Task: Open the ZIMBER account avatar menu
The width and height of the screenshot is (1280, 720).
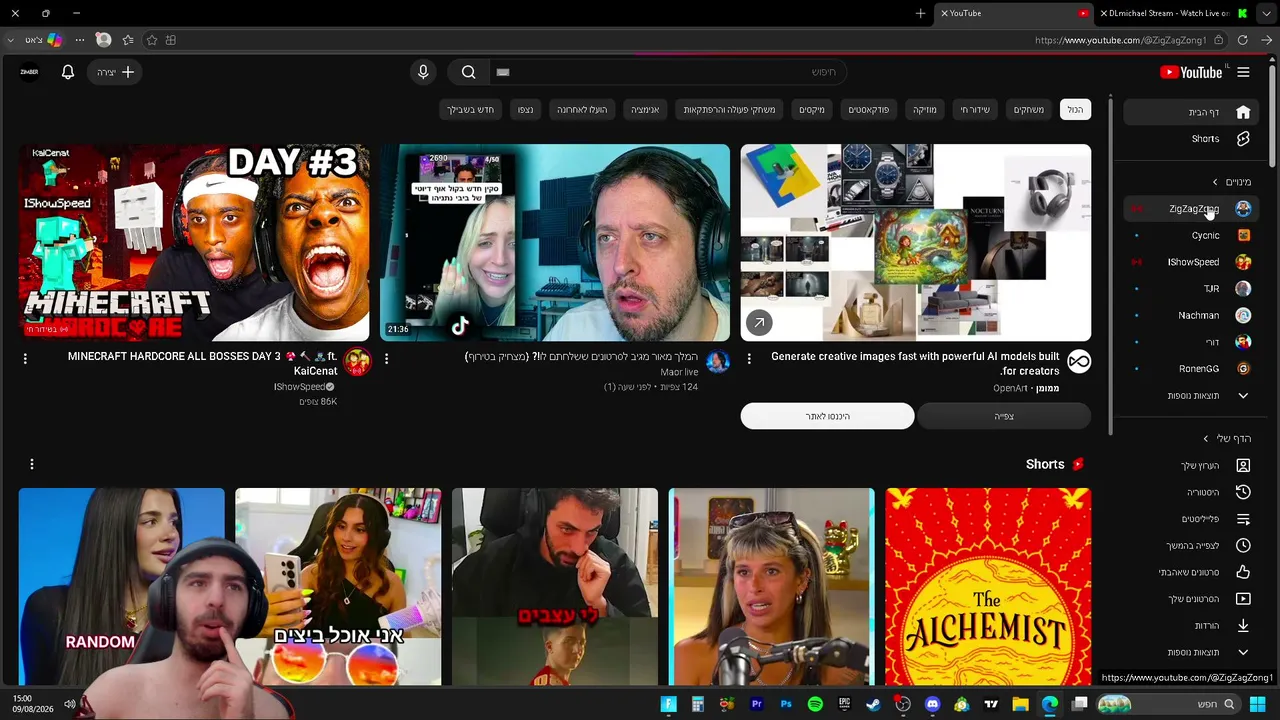Action: tap(29, 72)
